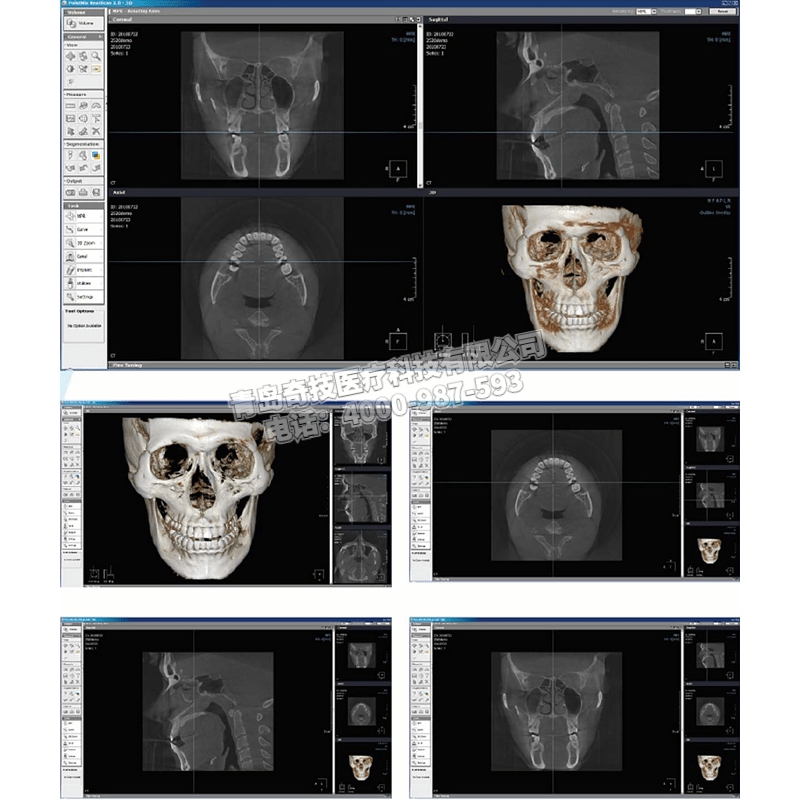The width and height of the screenshot is (800, 800).
Task: Open the MPR task
Action: coord(83,216)
